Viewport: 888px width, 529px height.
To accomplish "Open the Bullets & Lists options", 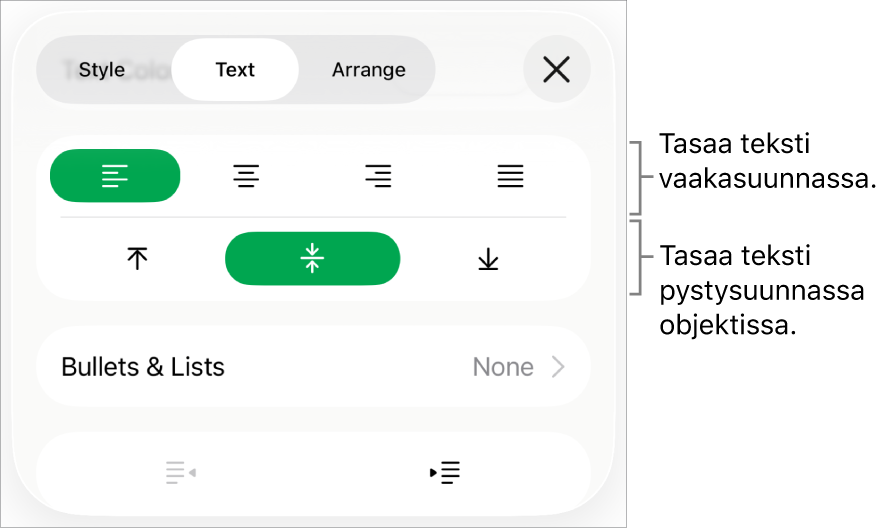I will point(143,367).
